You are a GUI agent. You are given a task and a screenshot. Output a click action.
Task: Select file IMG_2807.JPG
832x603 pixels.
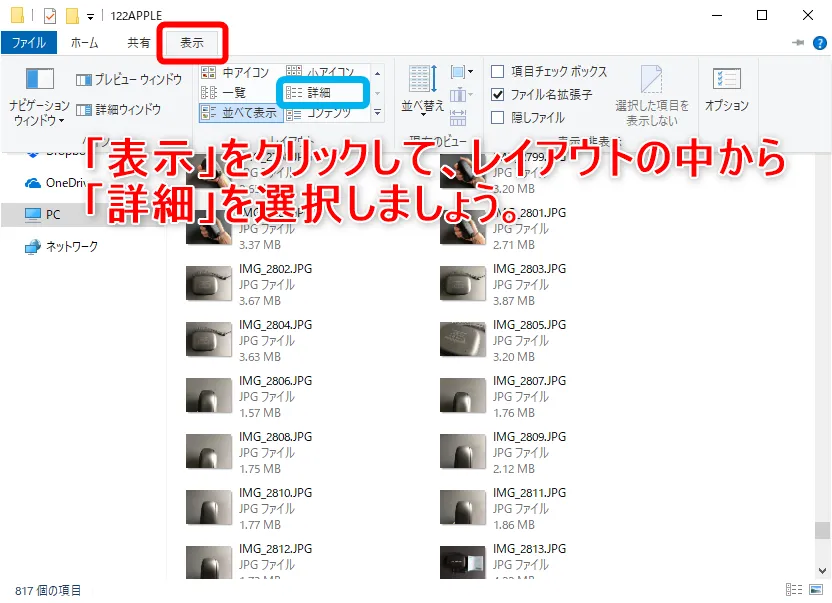[x=504, y=397]
